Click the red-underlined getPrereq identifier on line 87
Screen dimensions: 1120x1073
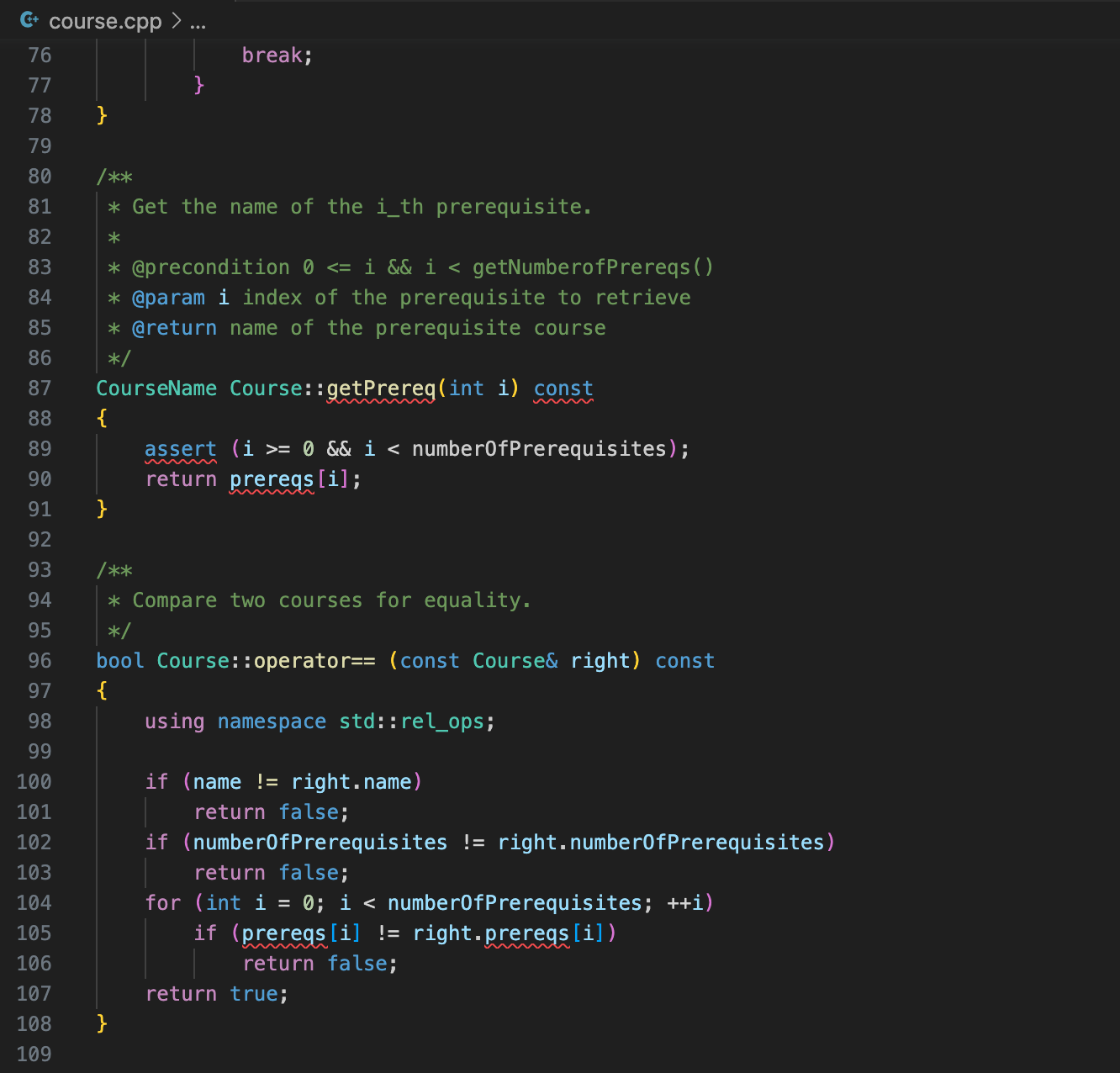pos(379,388)
